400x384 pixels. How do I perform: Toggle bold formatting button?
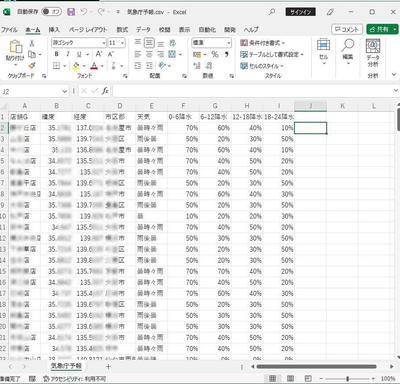(57, 54)
